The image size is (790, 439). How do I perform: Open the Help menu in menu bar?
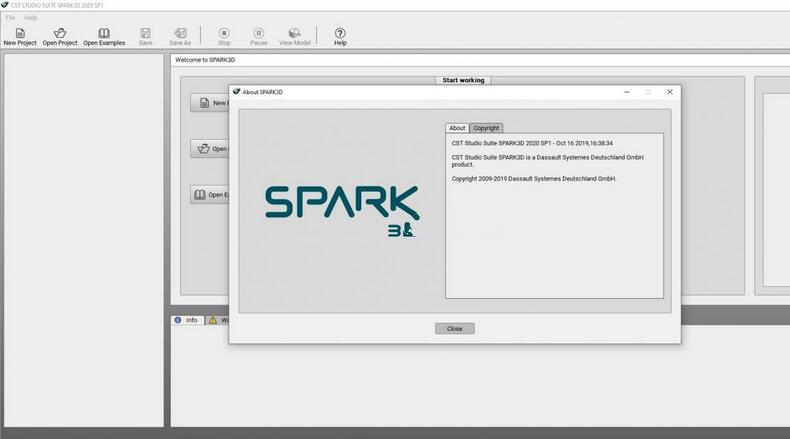(31, 18)
